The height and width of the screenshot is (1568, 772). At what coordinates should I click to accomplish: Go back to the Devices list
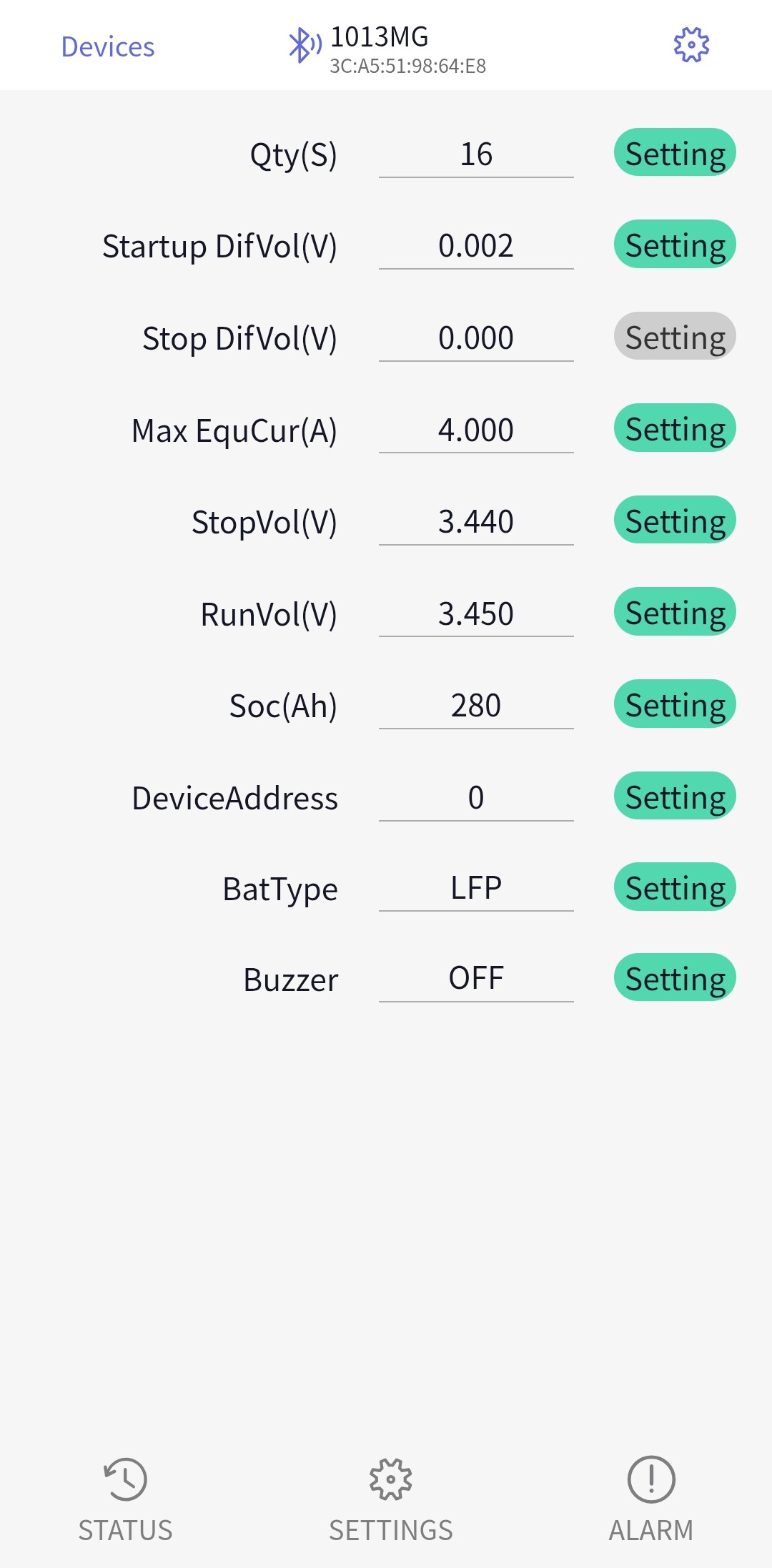[108, 47]
